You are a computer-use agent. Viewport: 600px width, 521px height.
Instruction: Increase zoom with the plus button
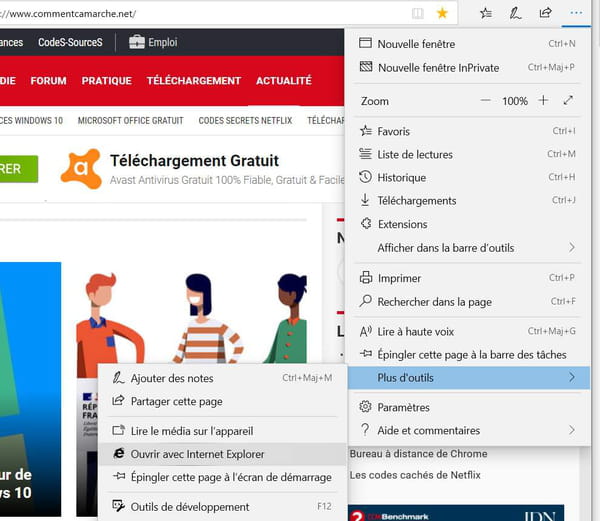click(543, 100)
